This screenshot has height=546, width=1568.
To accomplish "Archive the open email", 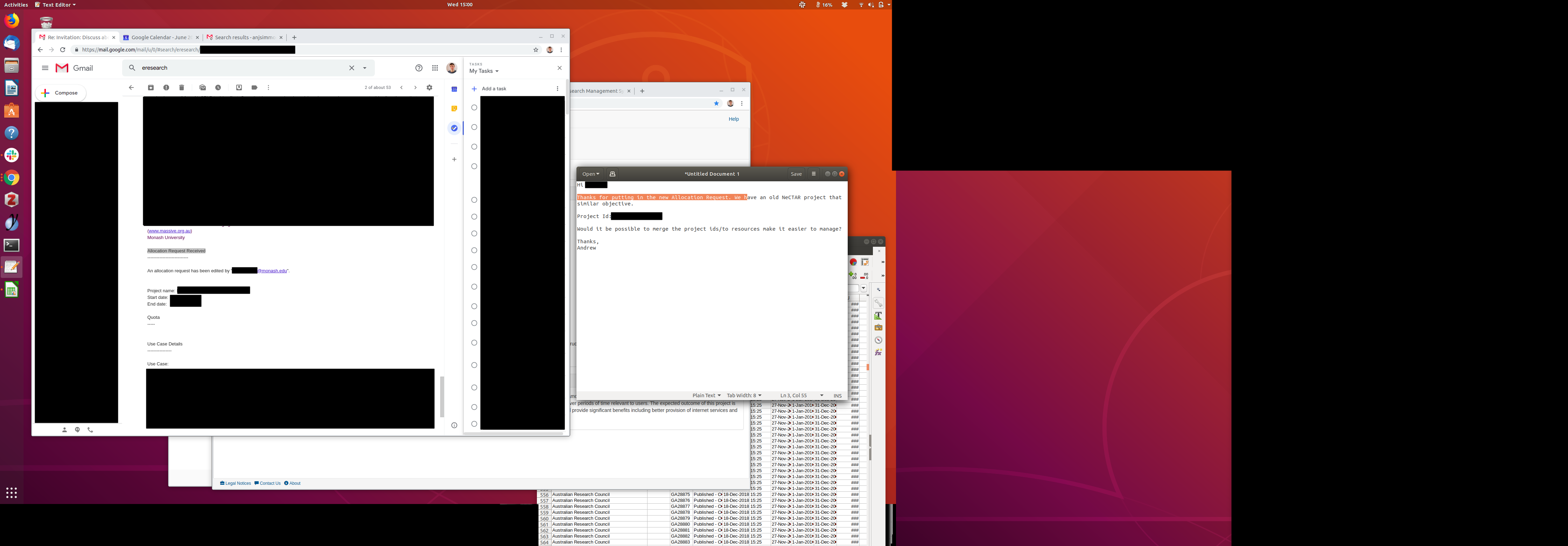I will pyautogui.click(x=151, y=87).
